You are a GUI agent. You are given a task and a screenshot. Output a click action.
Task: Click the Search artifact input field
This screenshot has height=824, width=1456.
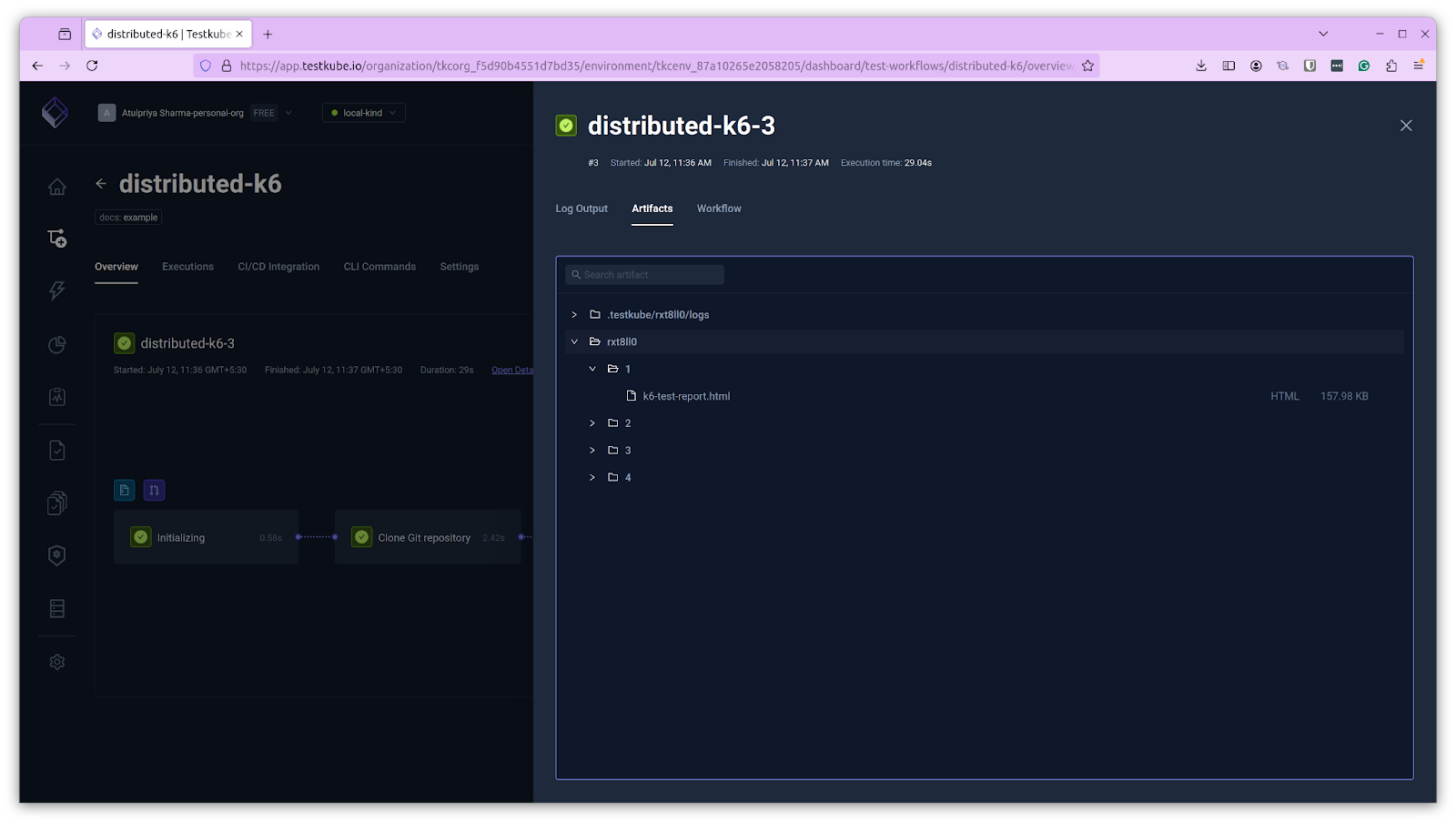point(644,274)
